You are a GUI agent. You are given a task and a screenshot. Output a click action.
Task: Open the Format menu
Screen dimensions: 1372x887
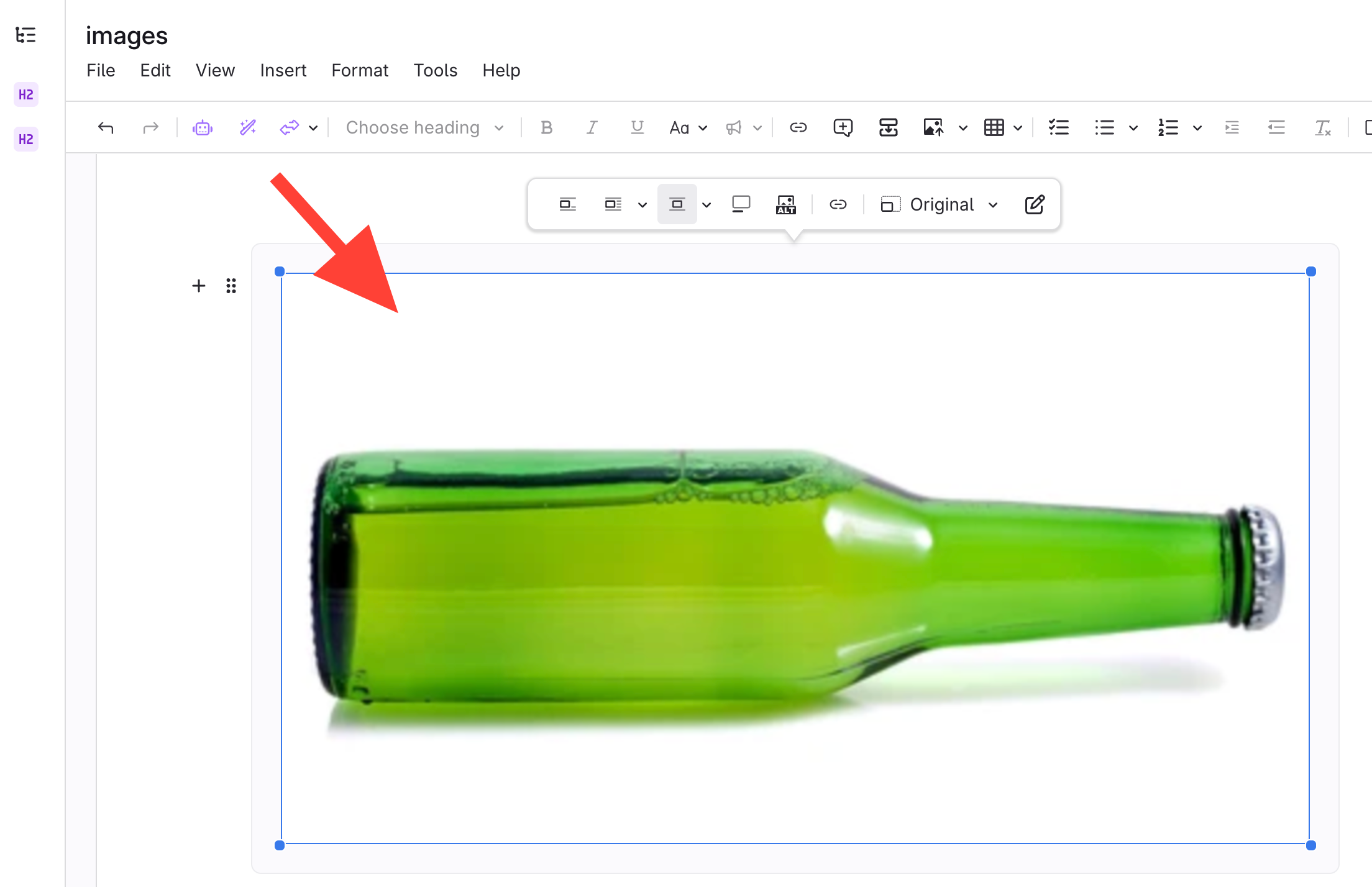coord(360,70)
